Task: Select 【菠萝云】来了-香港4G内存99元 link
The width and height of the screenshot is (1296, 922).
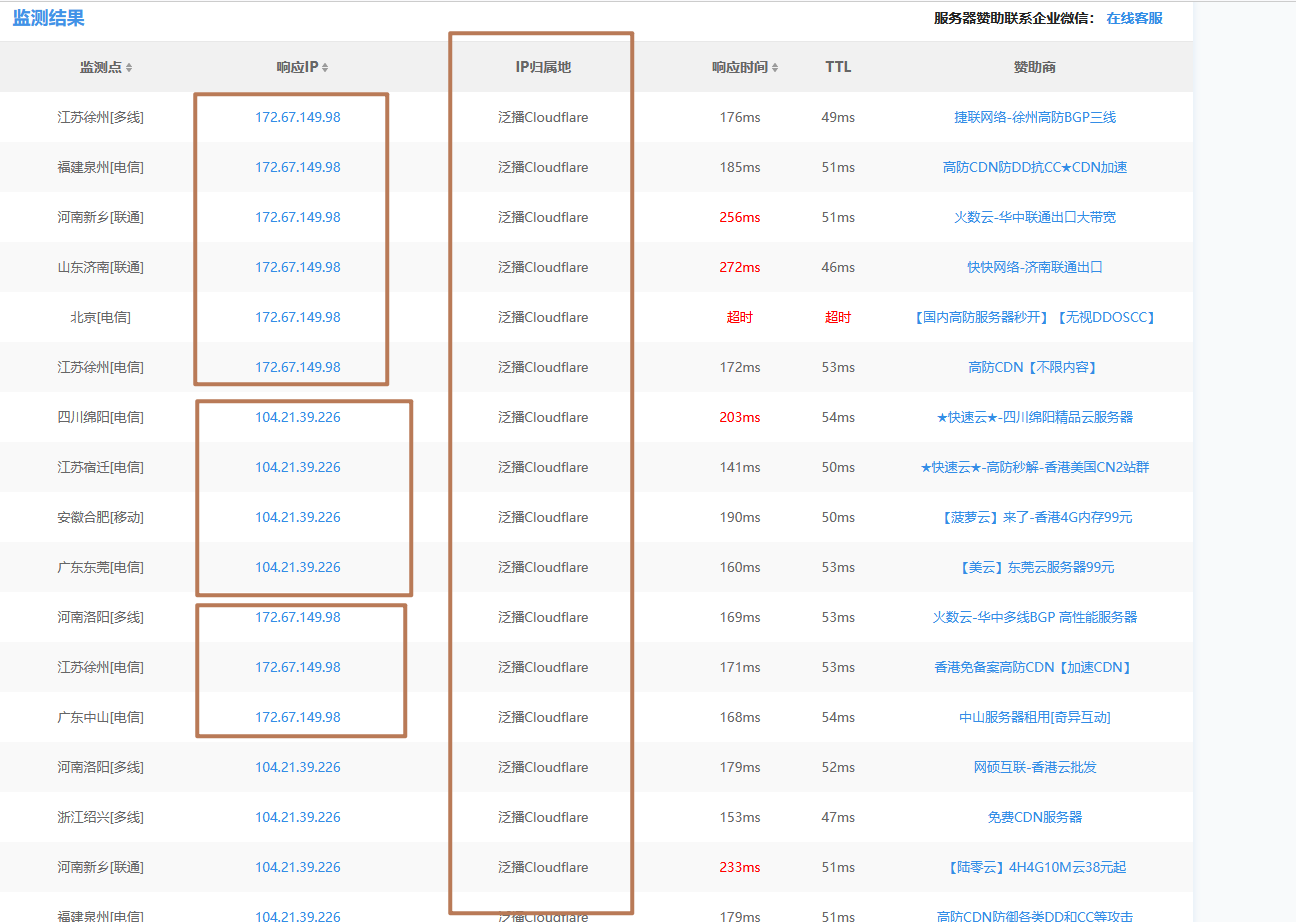Action: [x=1034, y=517]
